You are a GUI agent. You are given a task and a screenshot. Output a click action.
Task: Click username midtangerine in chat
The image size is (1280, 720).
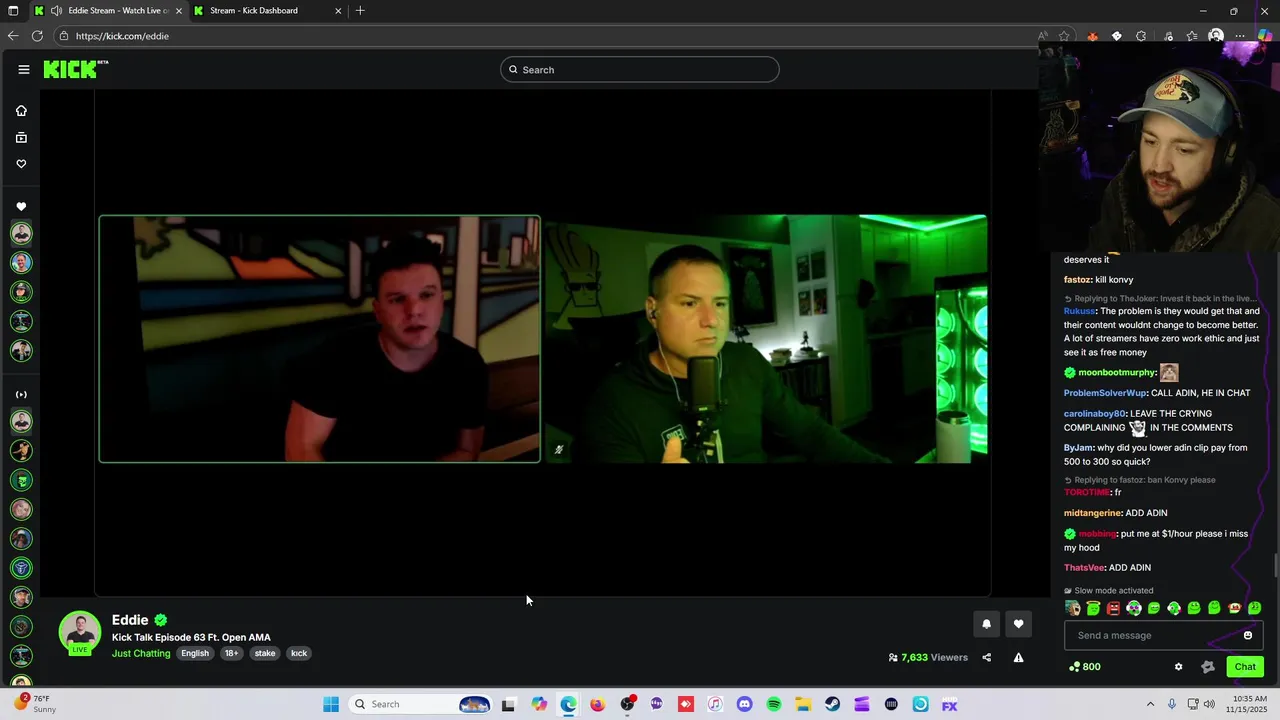point(1092,513)
